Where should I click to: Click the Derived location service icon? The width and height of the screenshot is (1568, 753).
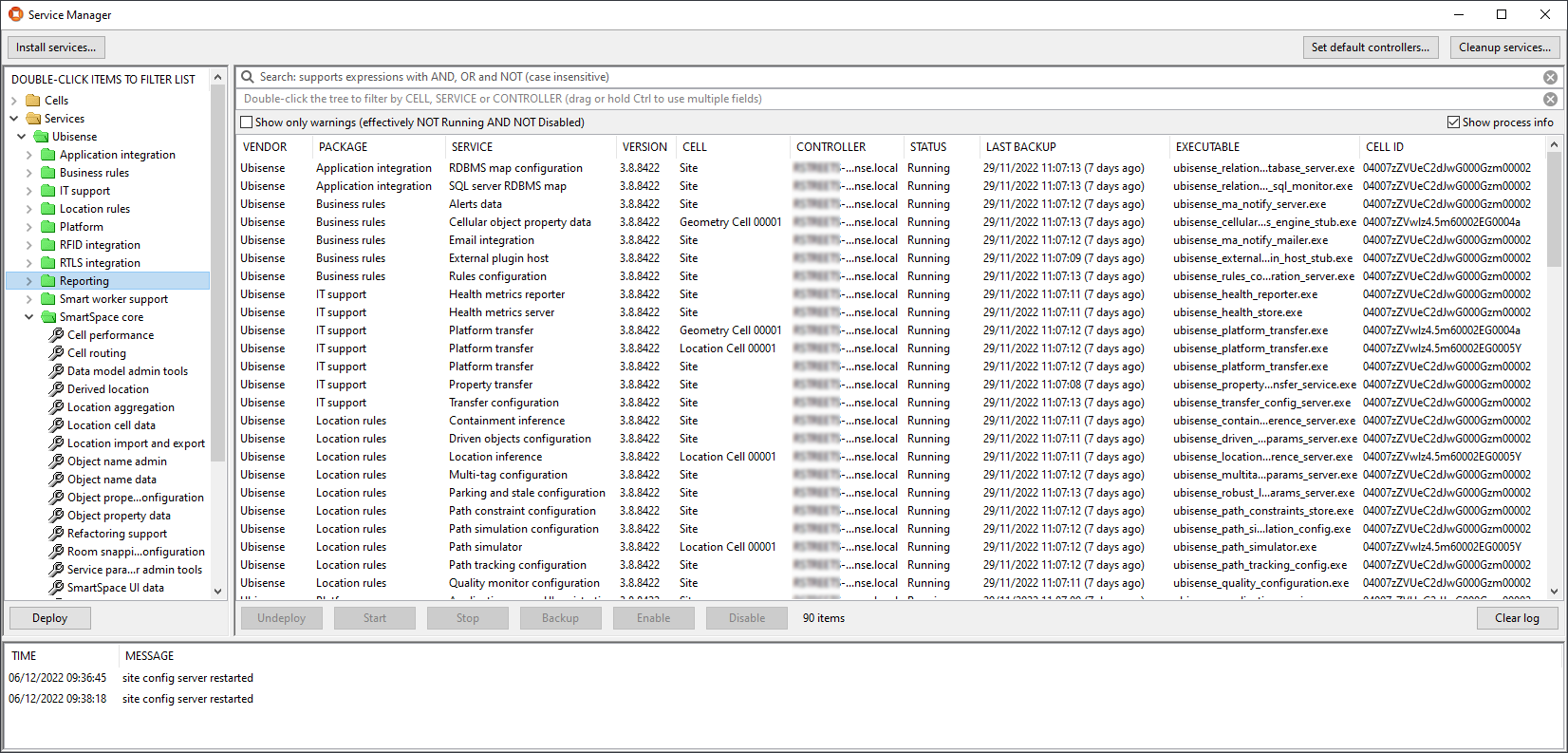point(56,389)
